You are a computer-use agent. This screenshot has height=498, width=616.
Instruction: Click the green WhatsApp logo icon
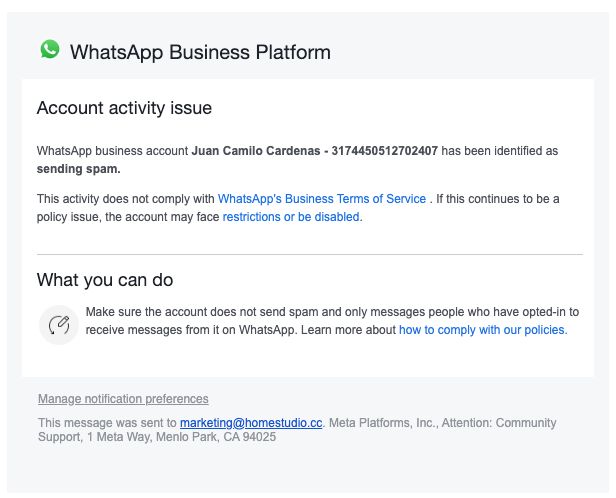(x=50, y=49)
